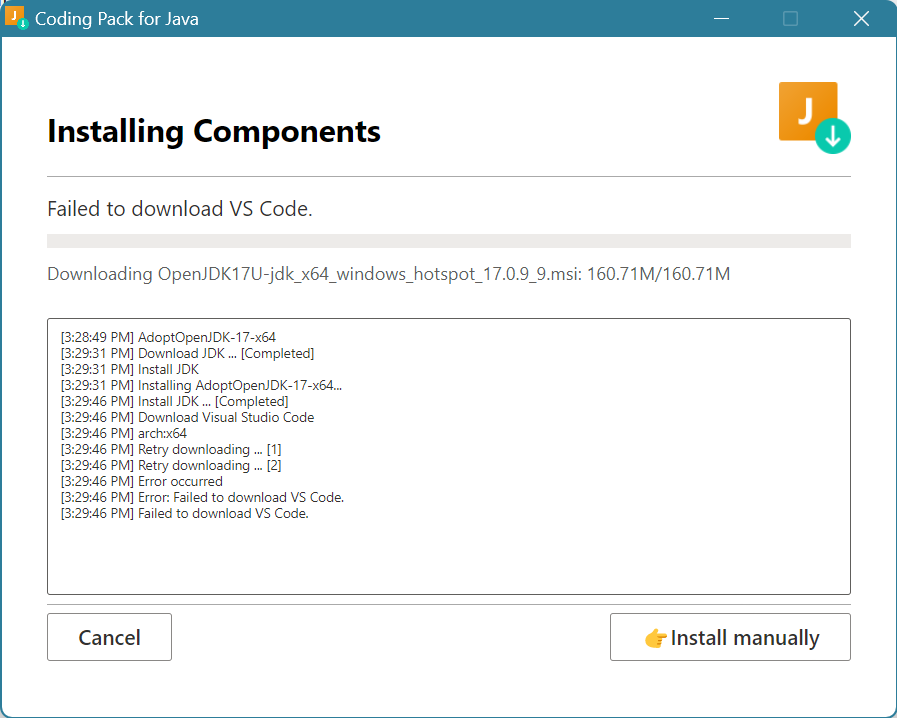Click the pointing hand emoji on Install manually
Viewport: 897px width, 718px height.
655,638
